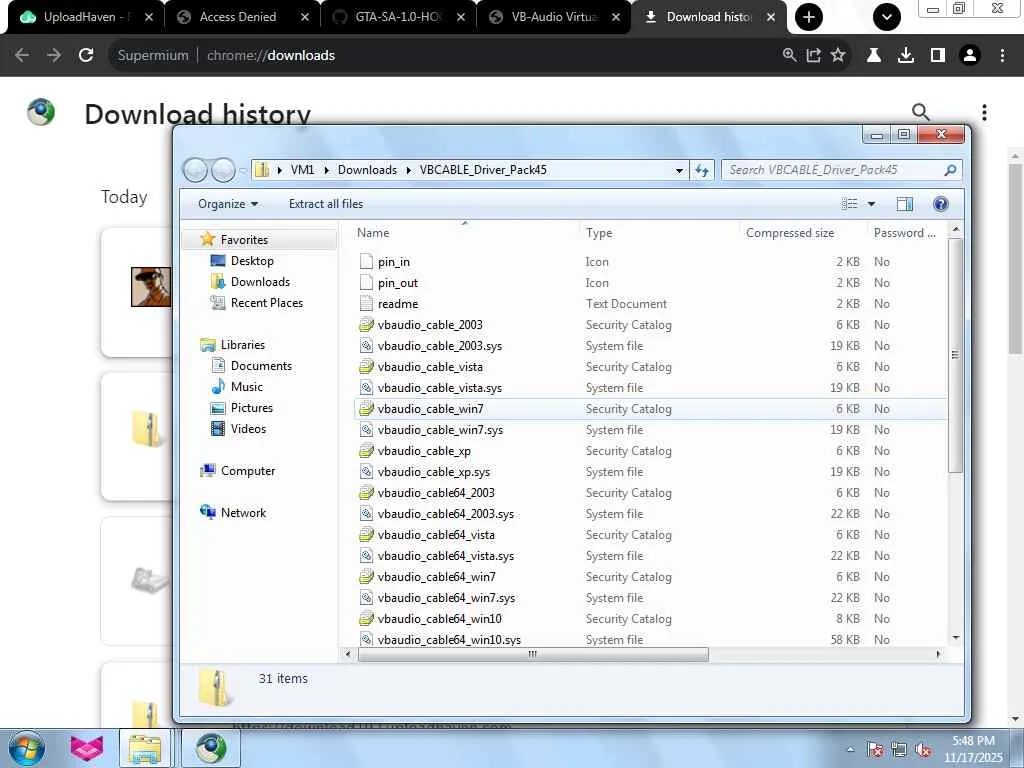Open new browser tab with plus button
The width and height of the screenshot is (1024, 768).
click(x=808, y=17)
